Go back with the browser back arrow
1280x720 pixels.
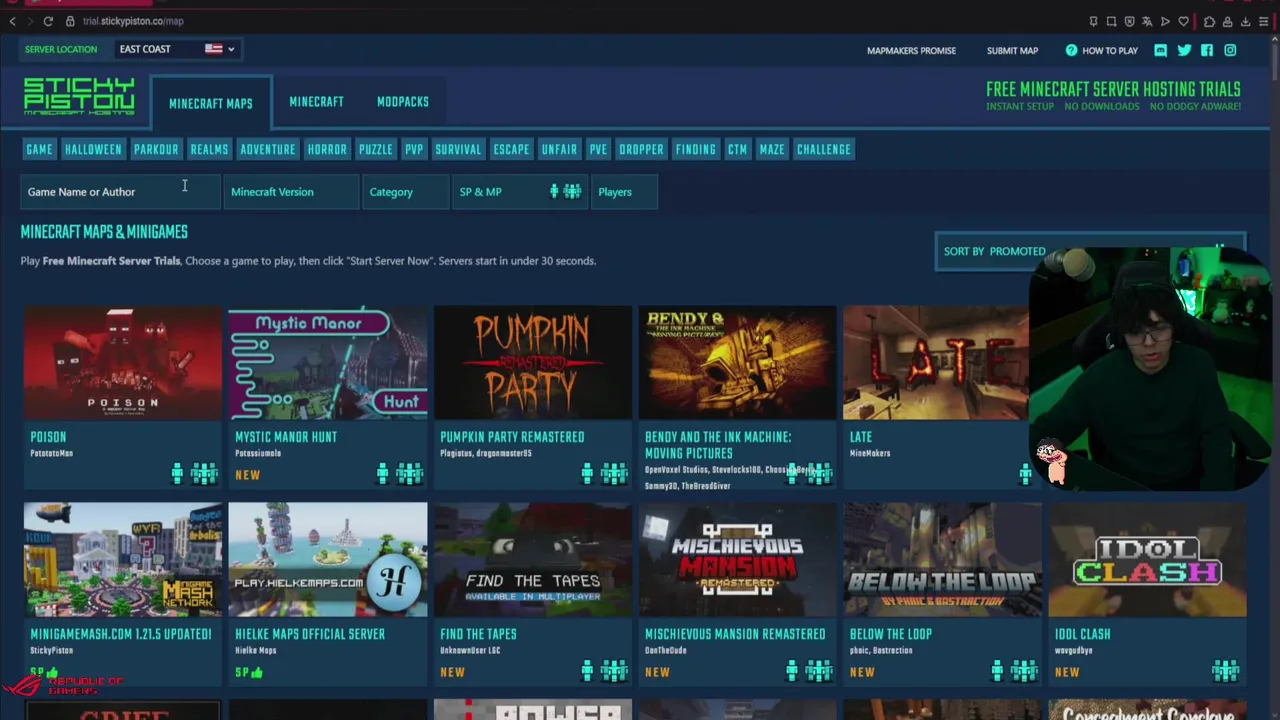click(12, 21)
